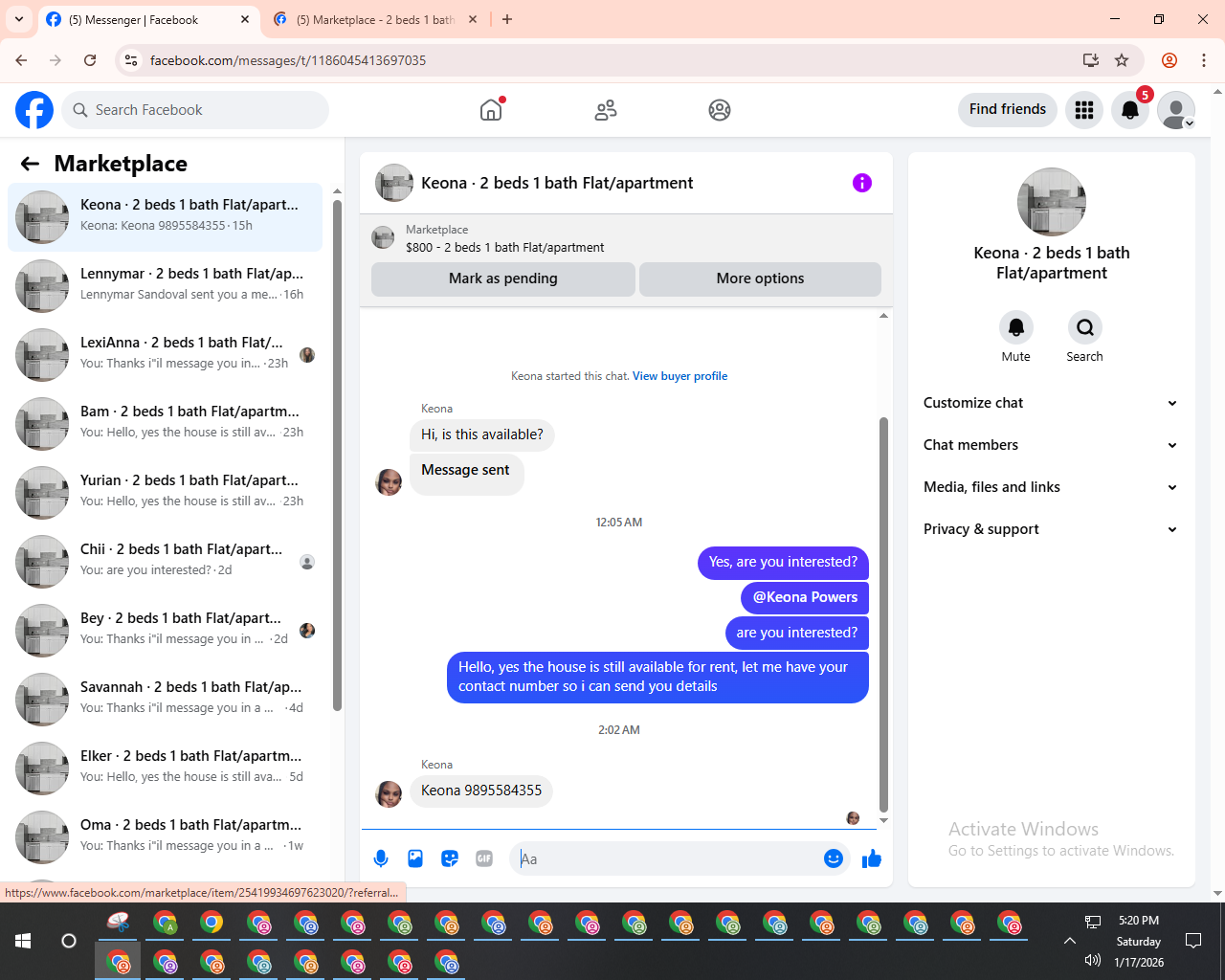Screen dimensions: 1225x980
Task: Expand the Customize chat section
Action: pyautogui.click(x=1051, y=403)
